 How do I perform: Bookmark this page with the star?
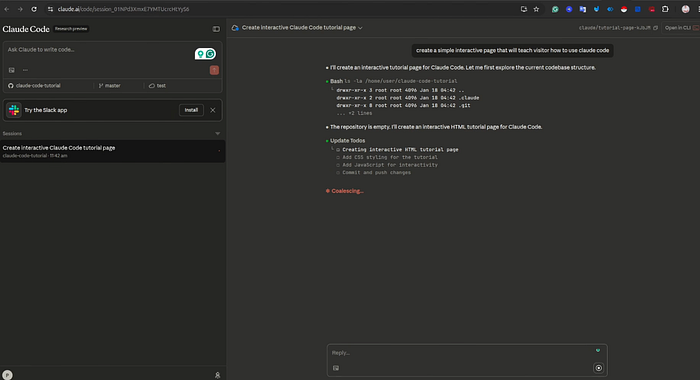(536, 9)
